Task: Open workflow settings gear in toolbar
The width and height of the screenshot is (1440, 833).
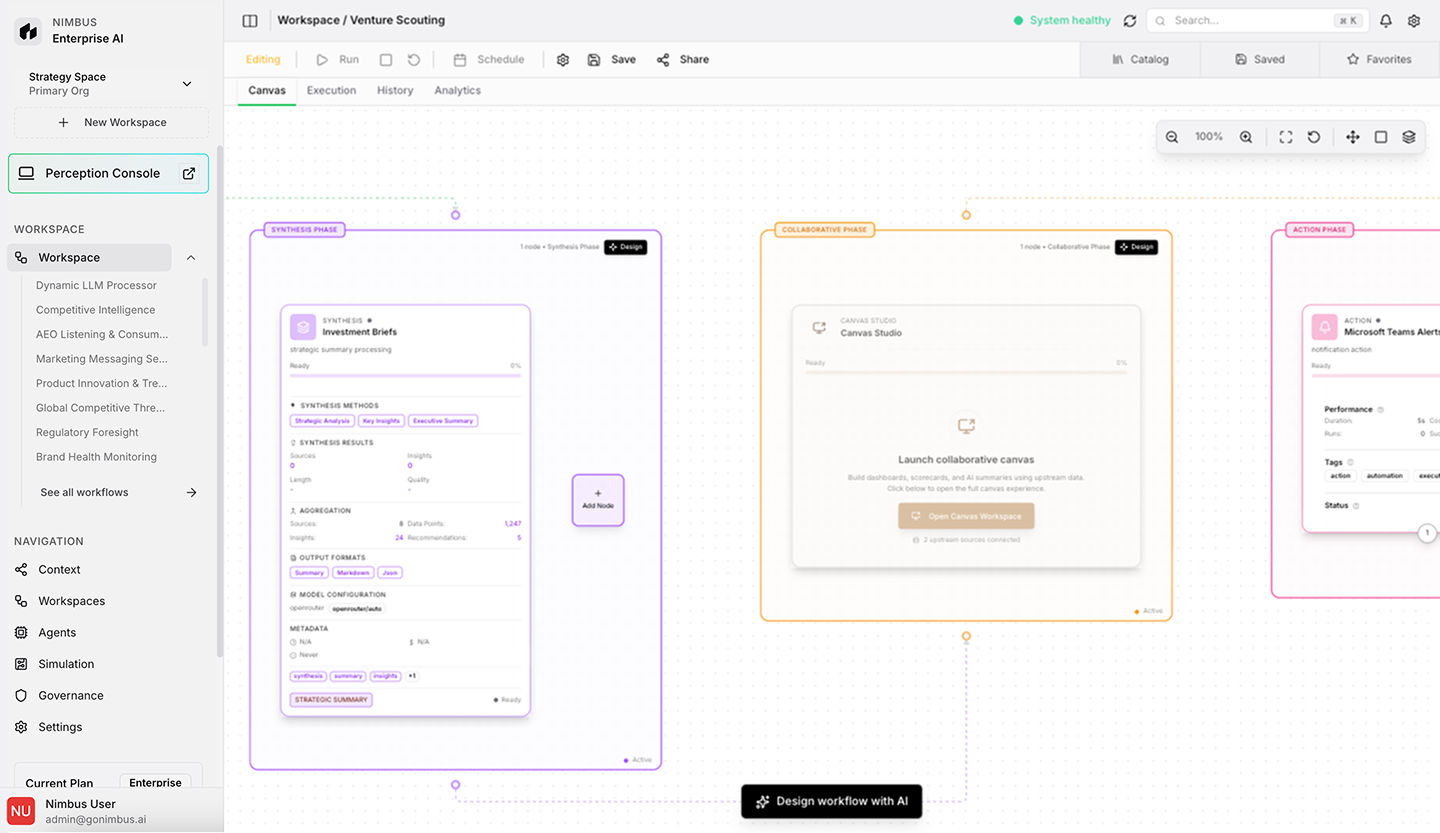Action: click(563, 60)
